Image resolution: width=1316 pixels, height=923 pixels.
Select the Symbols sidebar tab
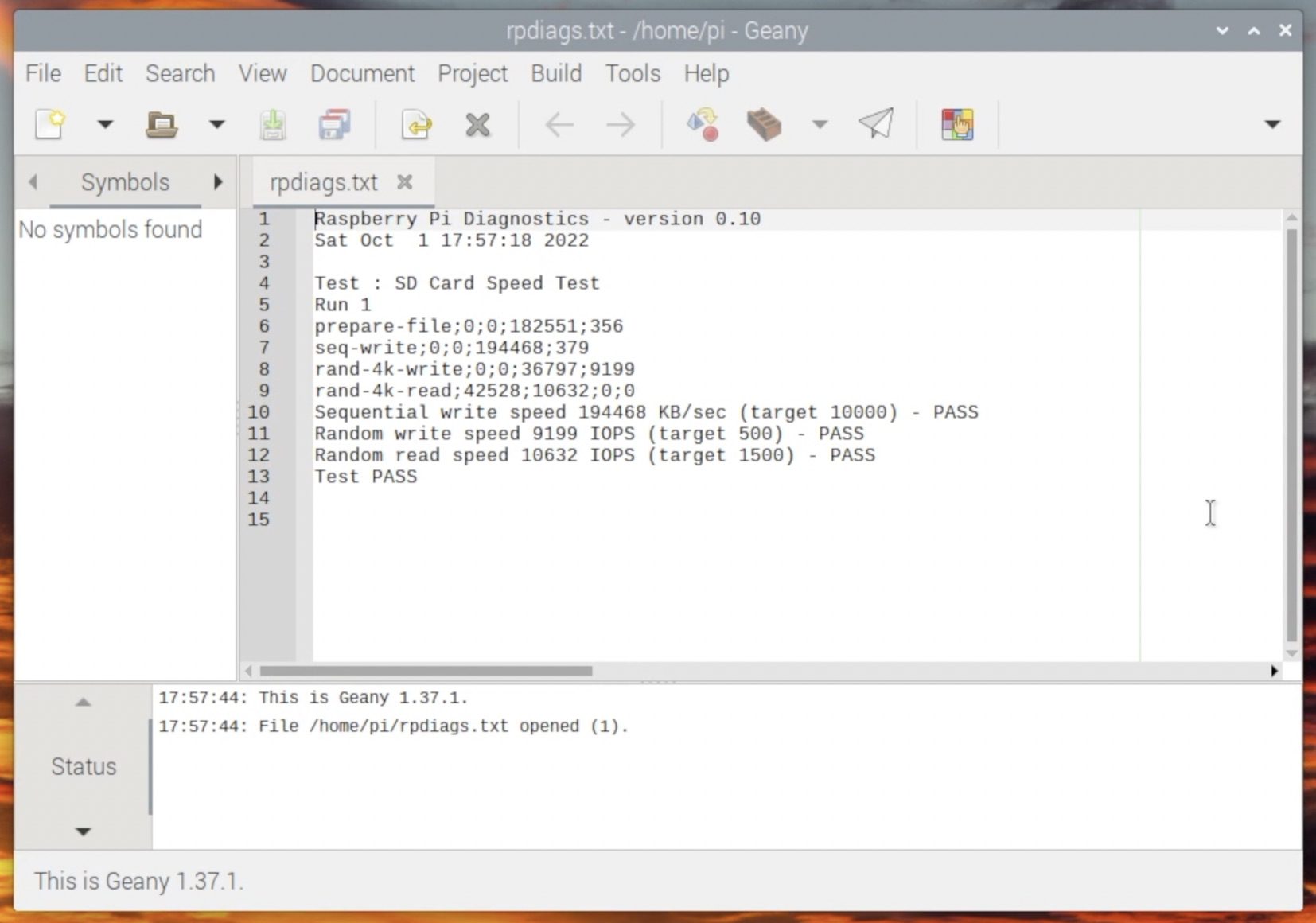125,182
